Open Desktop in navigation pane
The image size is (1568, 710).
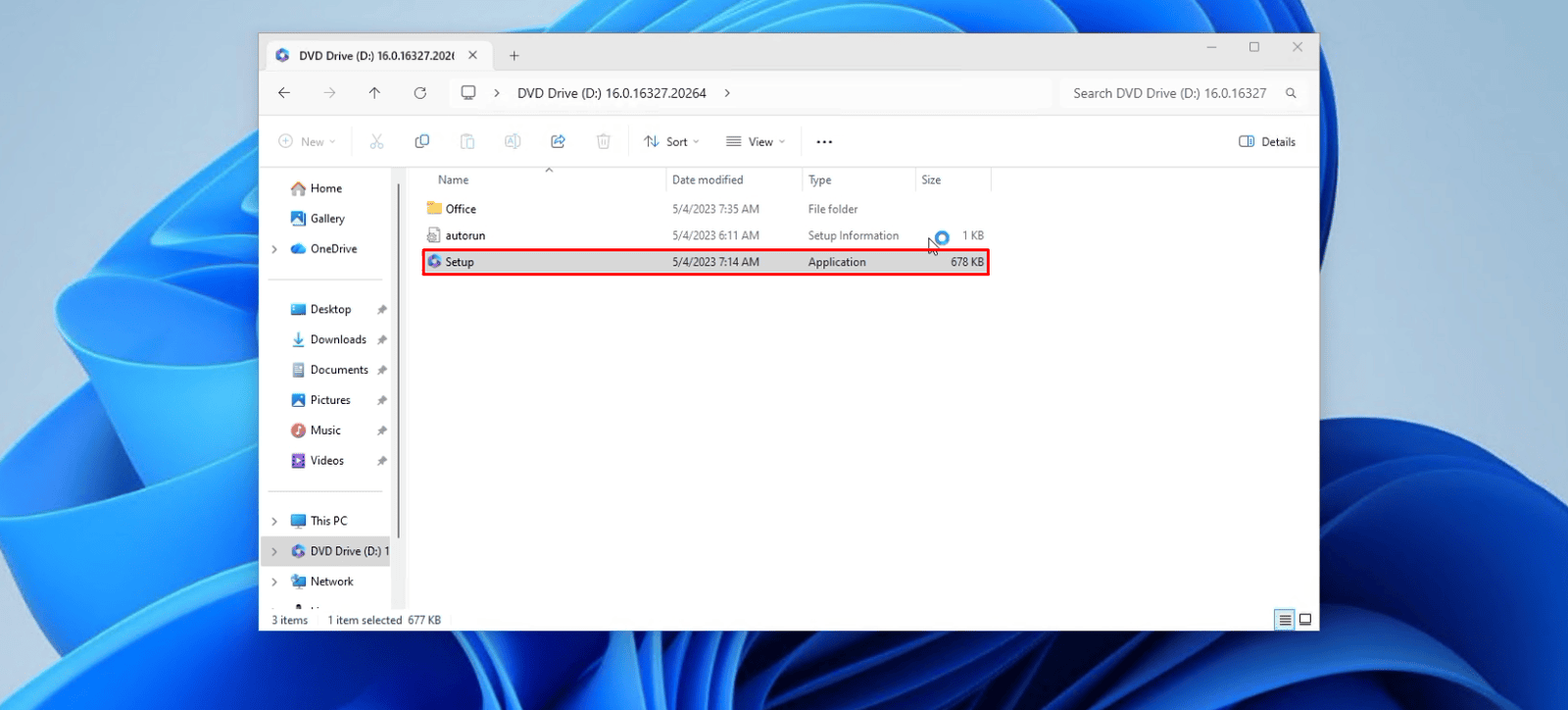point(320,310)
